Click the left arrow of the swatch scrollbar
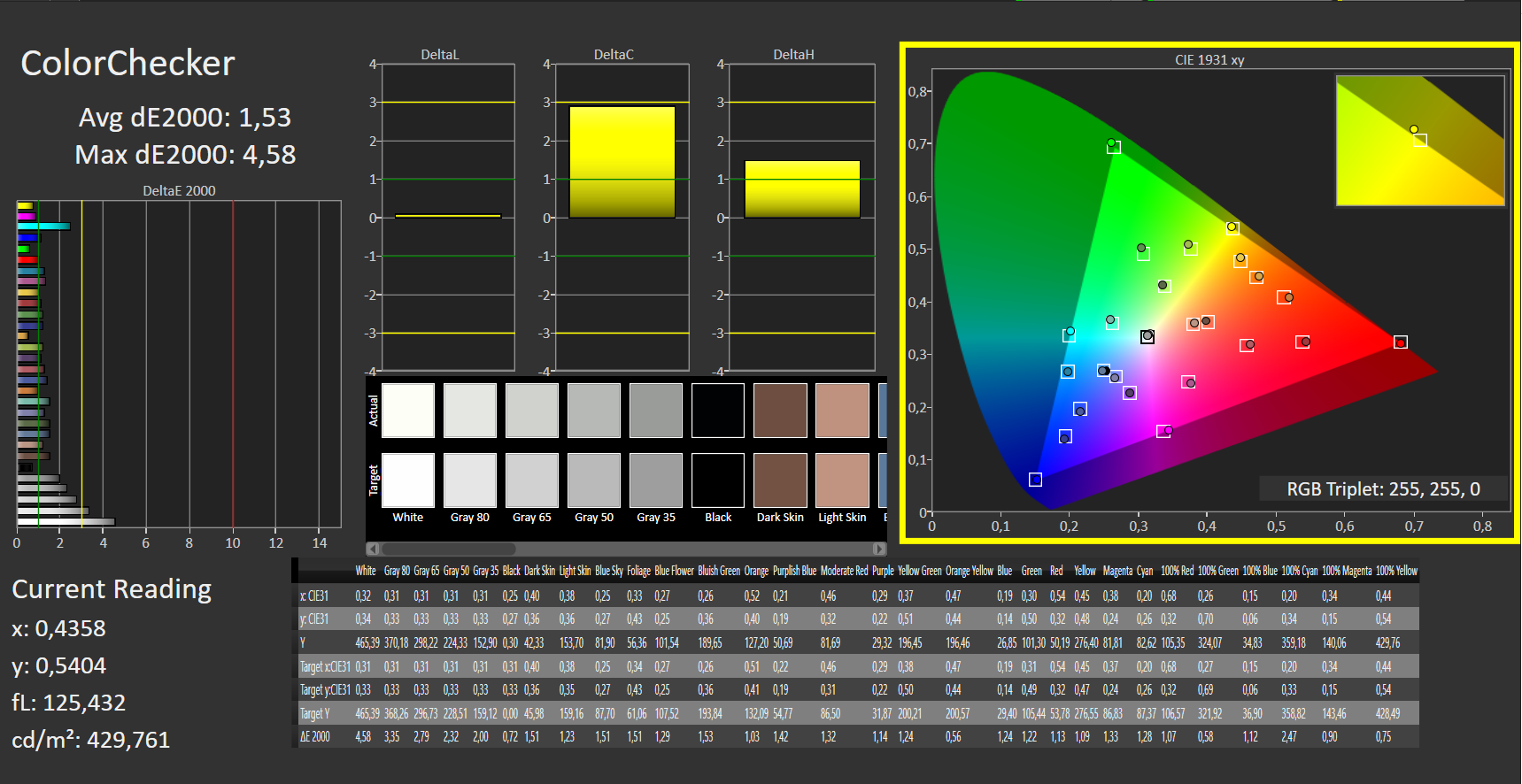1522x784 pixels. pos(373,549)
